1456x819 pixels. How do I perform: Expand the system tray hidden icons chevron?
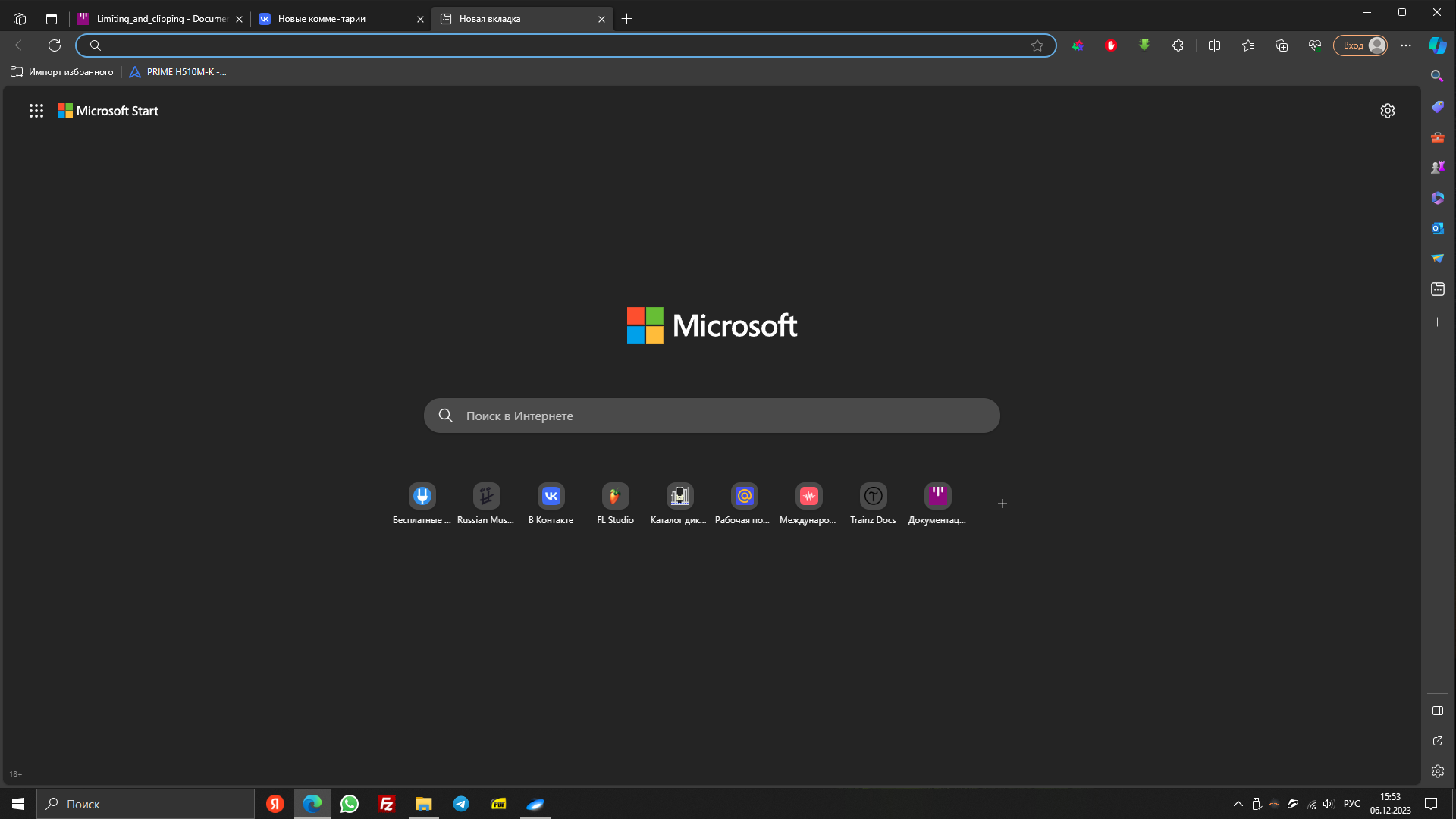click(1238, 804)
